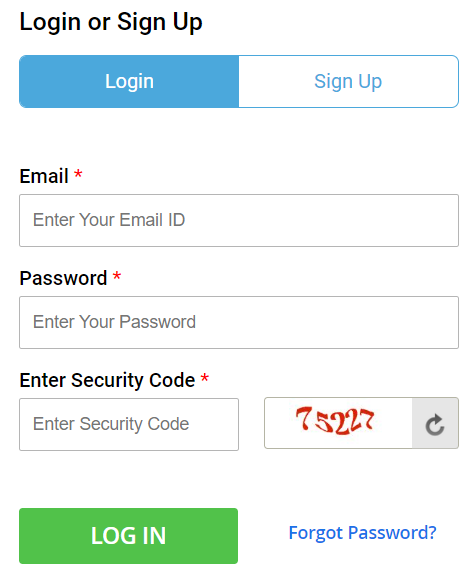
Task: Click the red asterisk beside Email
Action: coord(78,174)
